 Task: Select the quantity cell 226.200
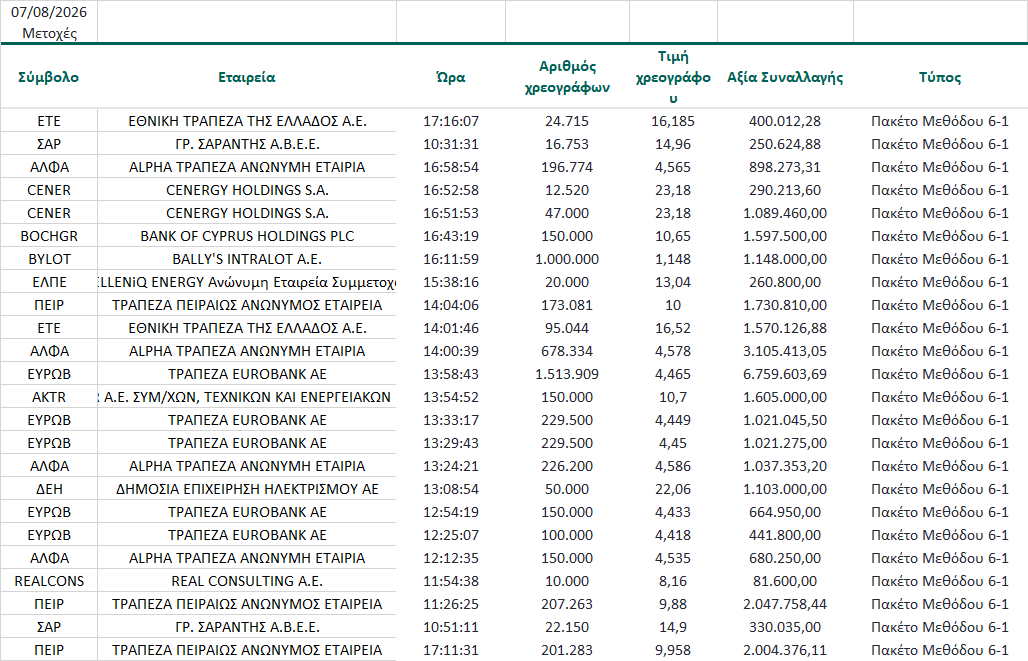coord(567,466)
